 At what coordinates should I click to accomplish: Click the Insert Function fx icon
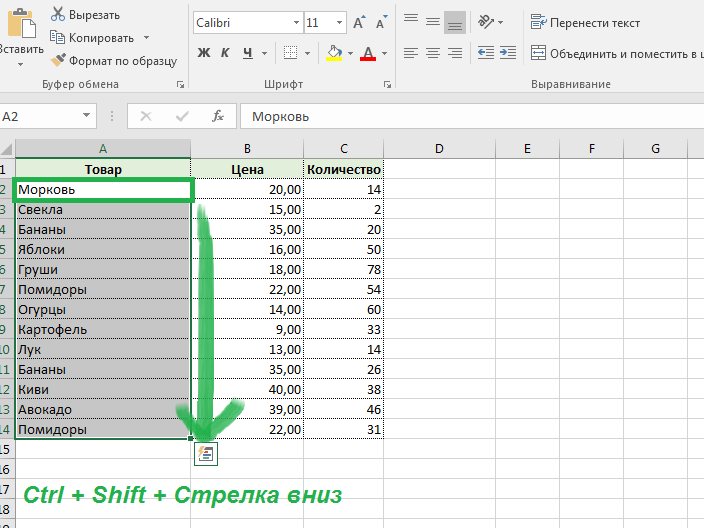(218, 117)
